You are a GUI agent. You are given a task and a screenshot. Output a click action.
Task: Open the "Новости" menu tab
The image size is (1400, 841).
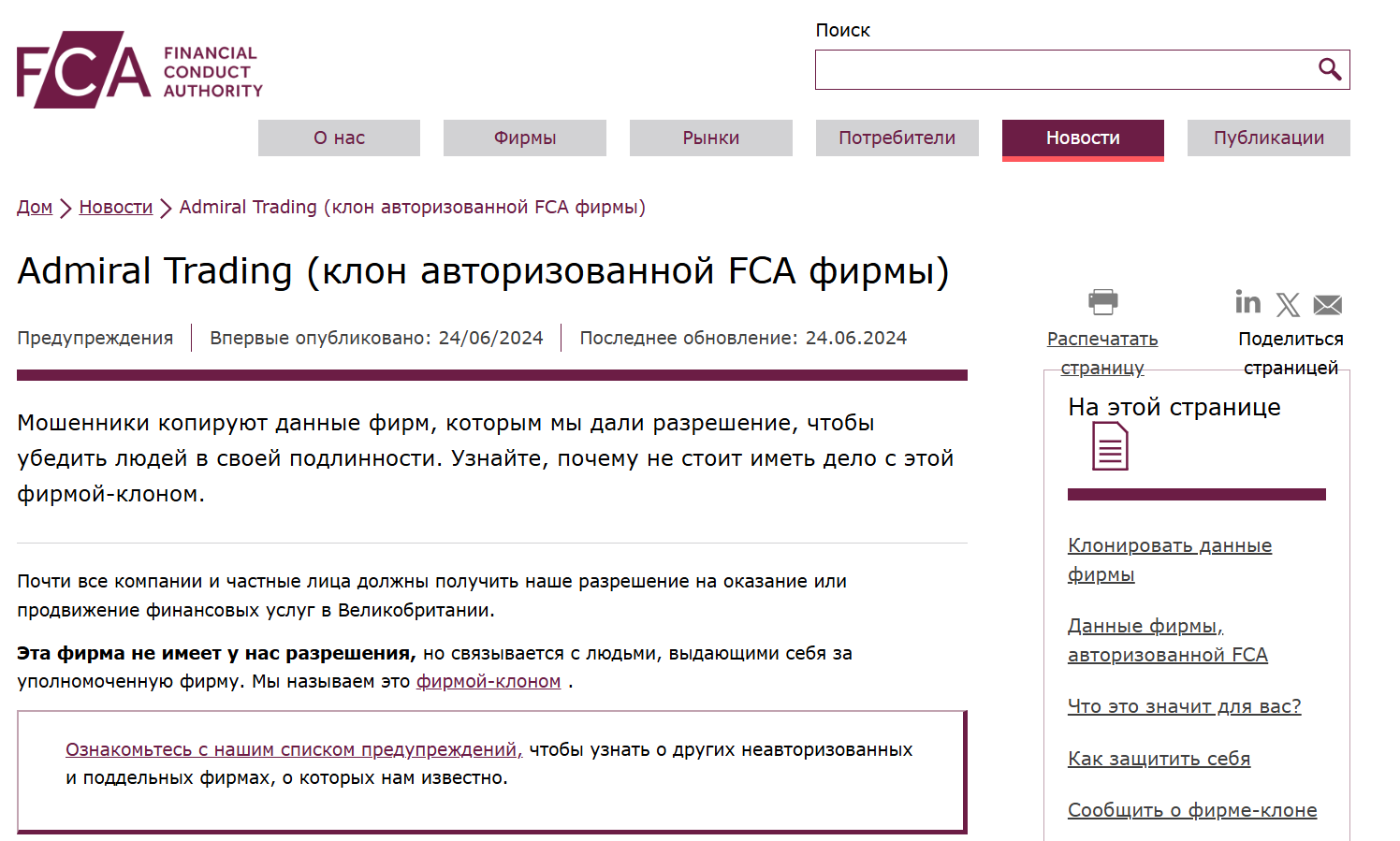tap(1083, 139)
